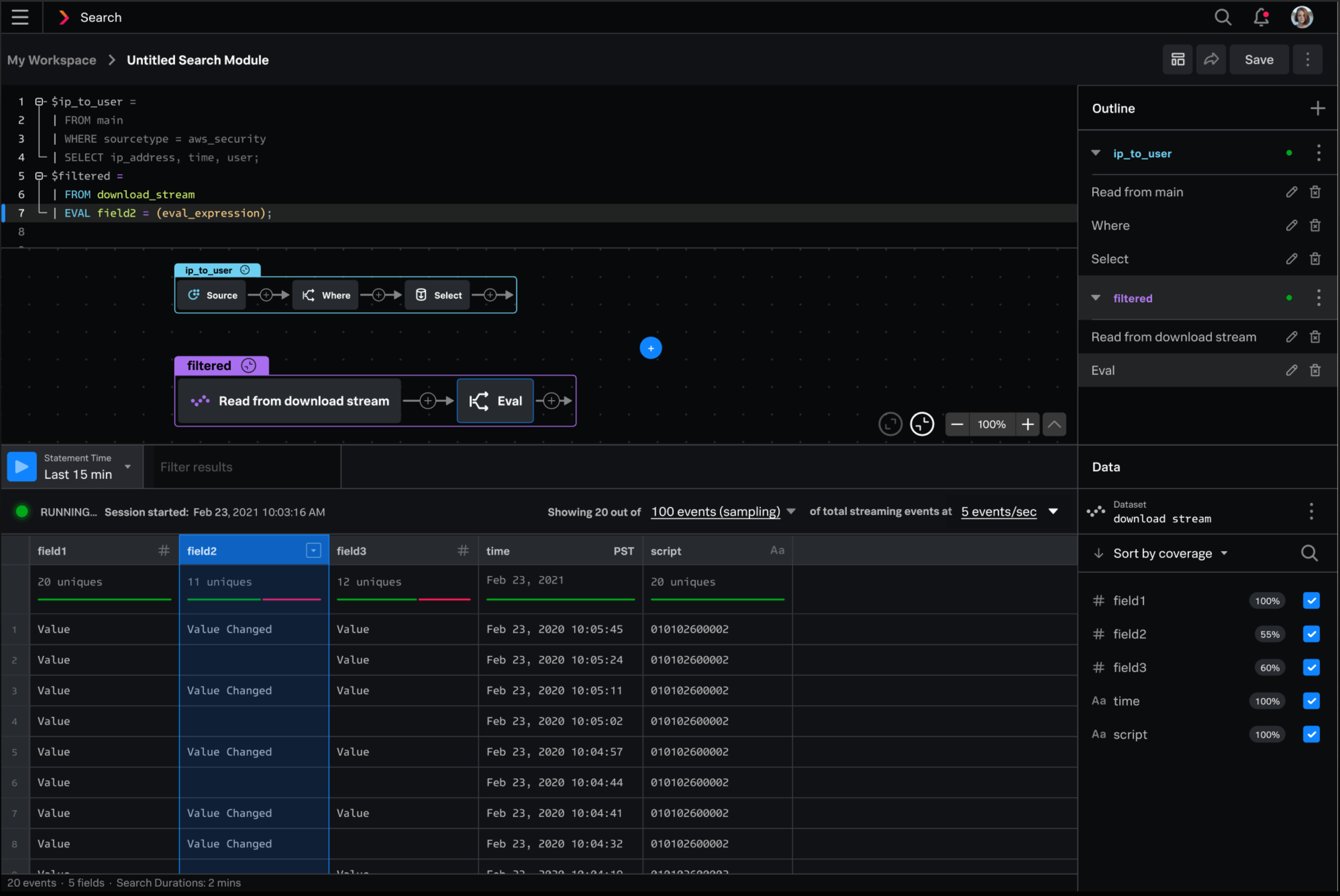Uncheck the field1 checkbox
The height and width of the screenshot is (896, 1340).
tap(1311, 601)
